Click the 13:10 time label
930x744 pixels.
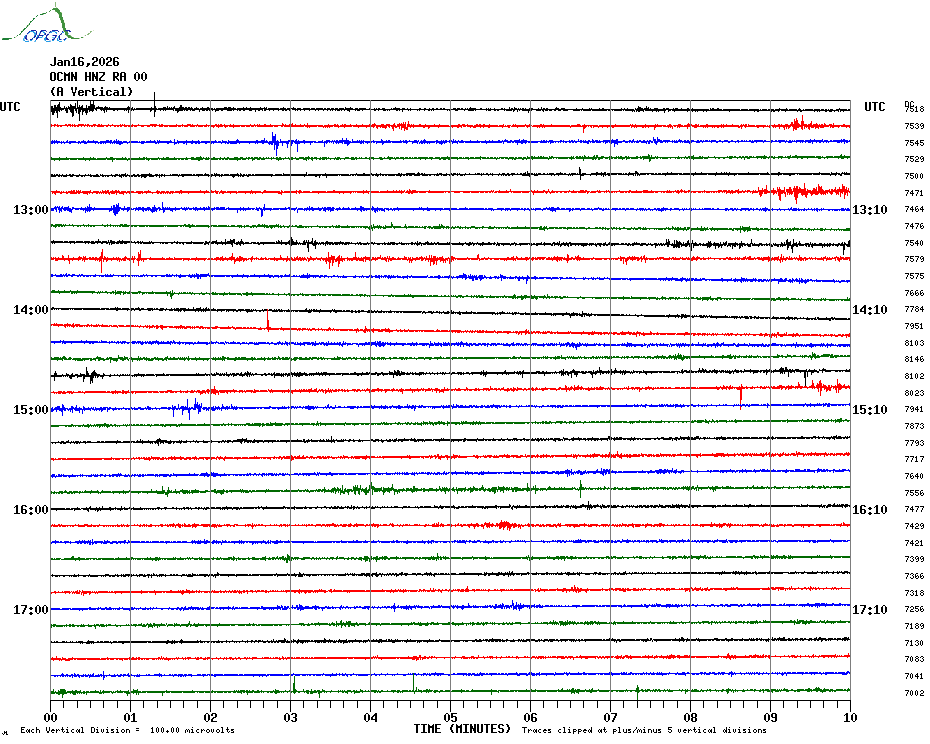click(x=870, y=209)
